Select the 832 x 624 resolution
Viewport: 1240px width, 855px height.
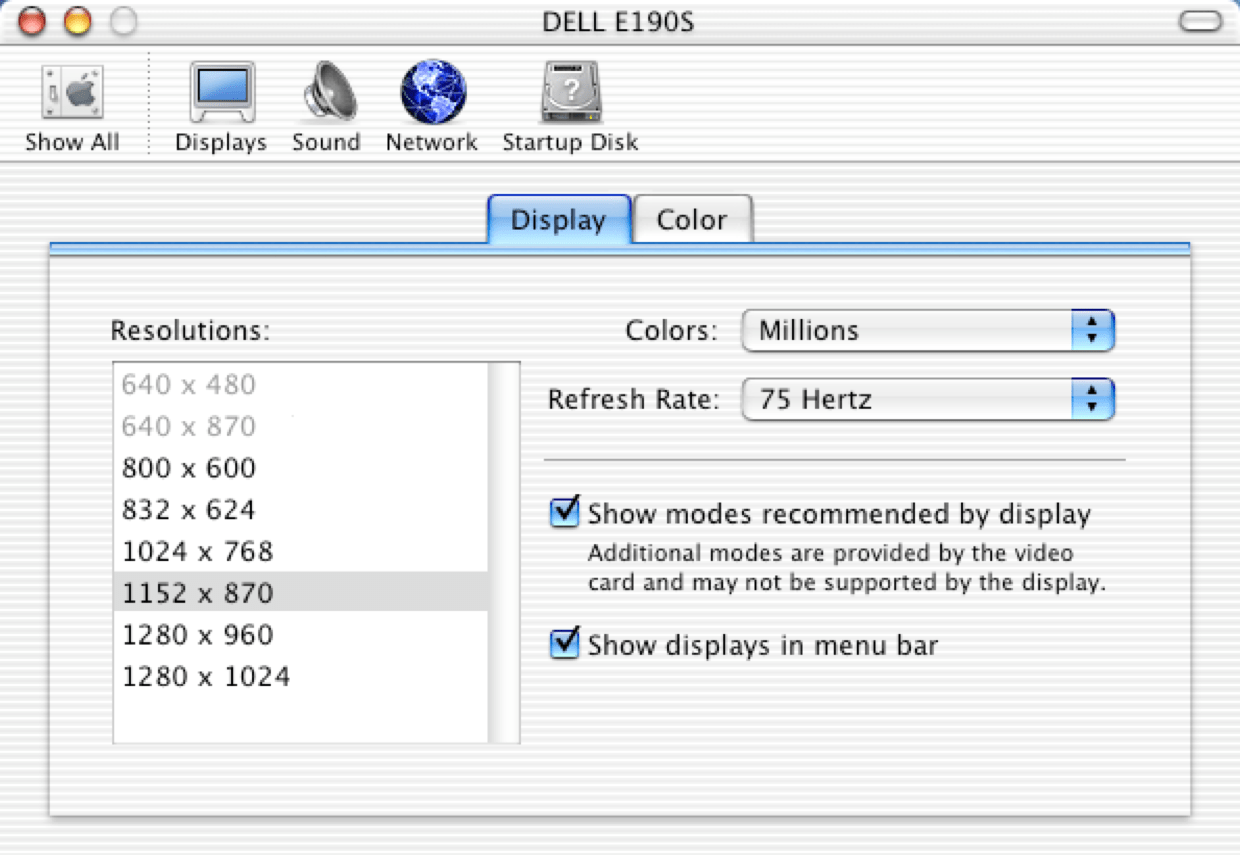(x=300, y=510)
